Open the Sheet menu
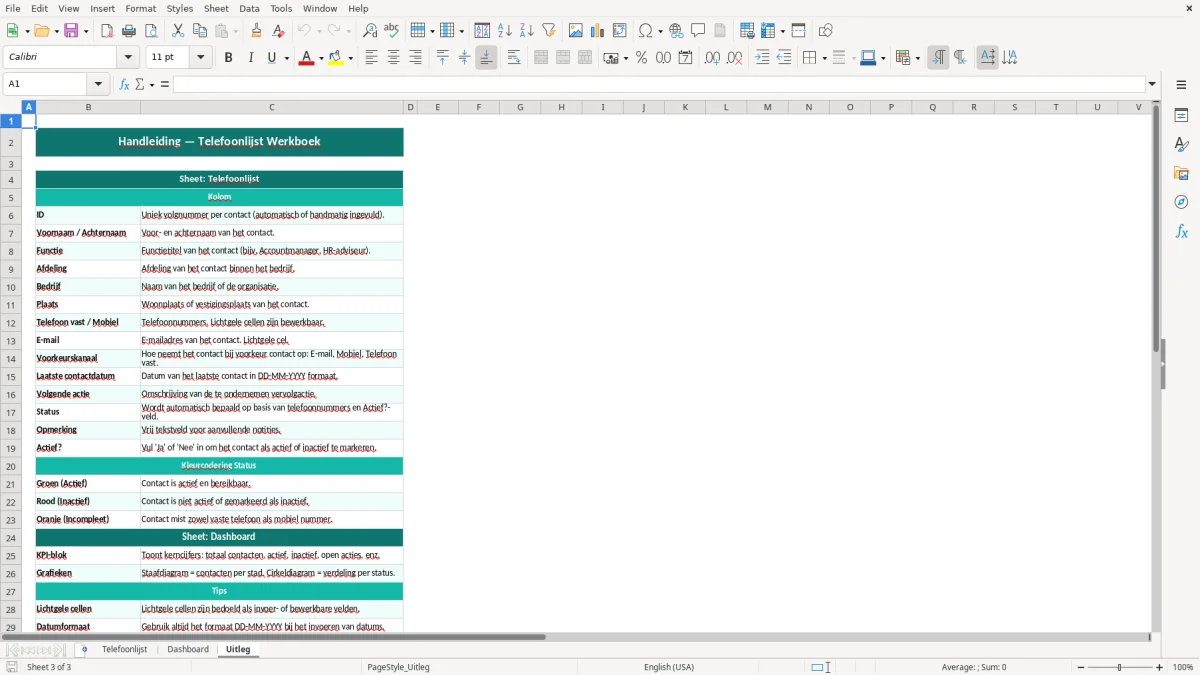 [x=217, y=8]
